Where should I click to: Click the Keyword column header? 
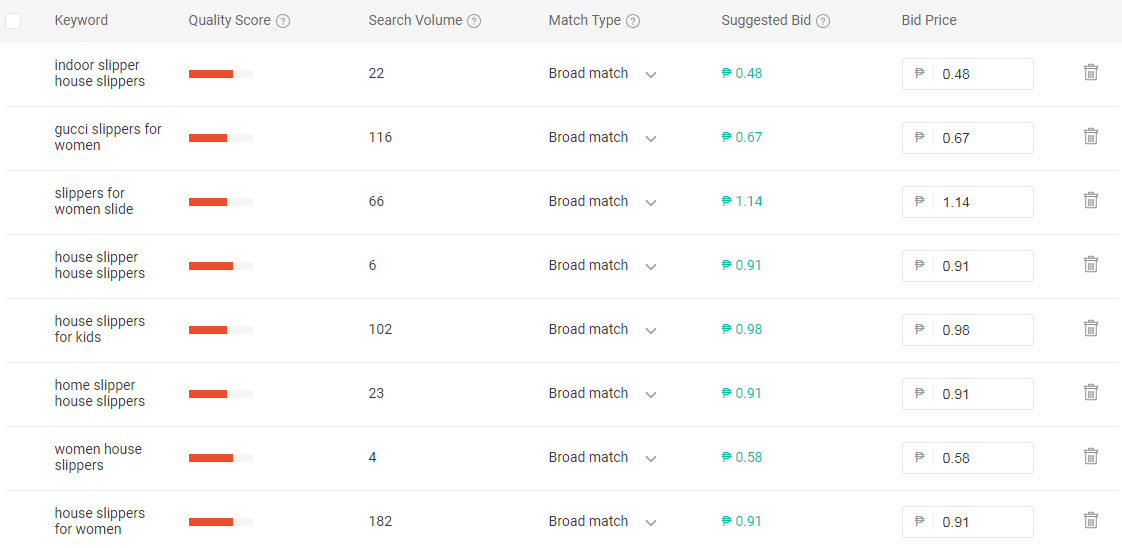click(x=81, y=20)
